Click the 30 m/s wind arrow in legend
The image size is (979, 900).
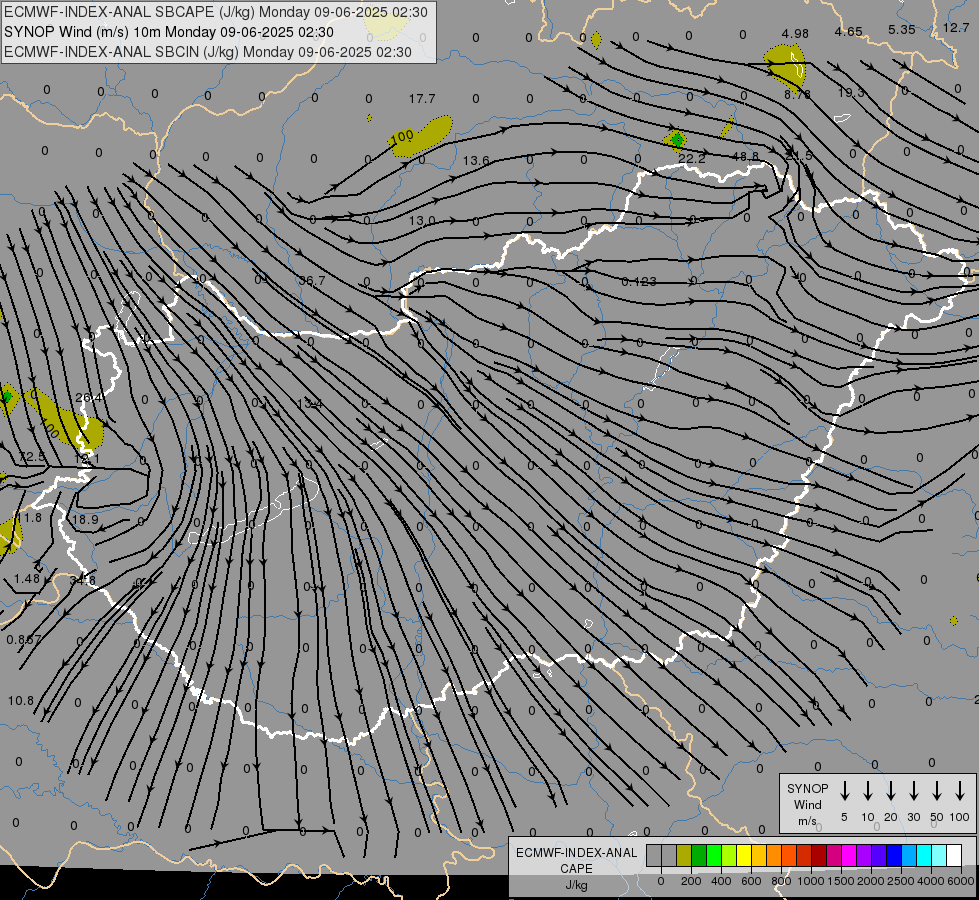(913, 791)
